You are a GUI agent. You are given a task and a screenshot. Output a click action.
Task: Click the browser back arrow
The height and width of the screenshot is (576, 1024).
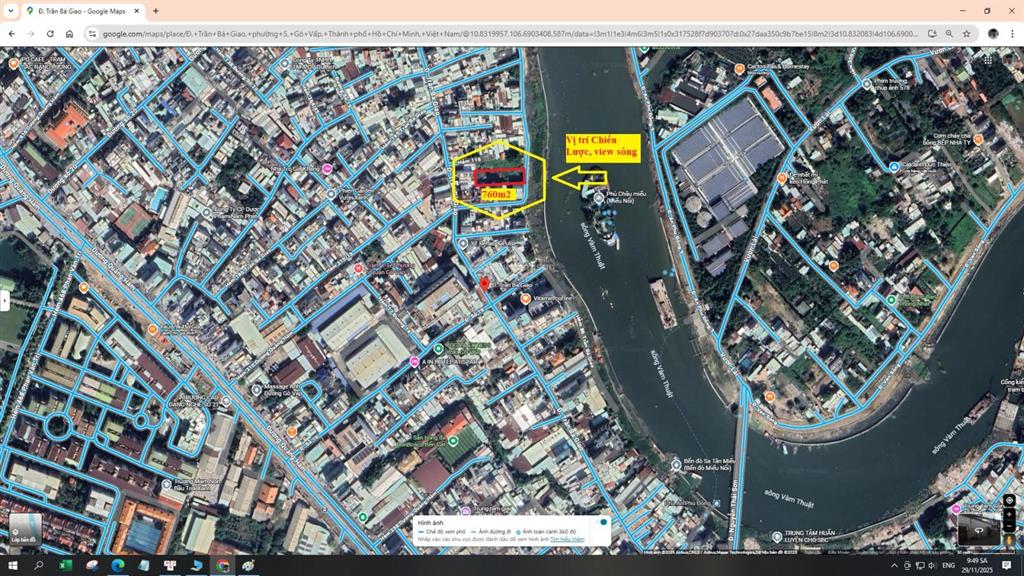click(12, 32)
